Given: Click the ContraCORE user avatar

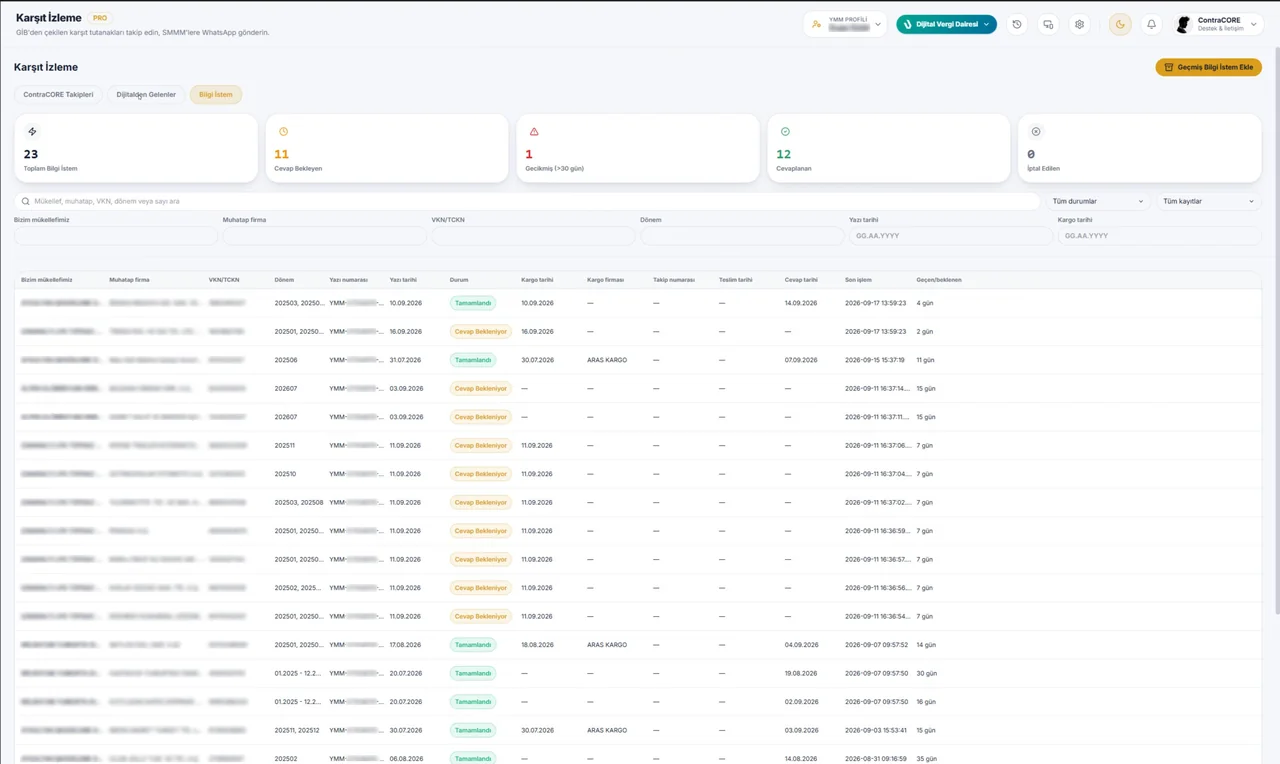Looking at the screenshot, I should coord(1184,24).
